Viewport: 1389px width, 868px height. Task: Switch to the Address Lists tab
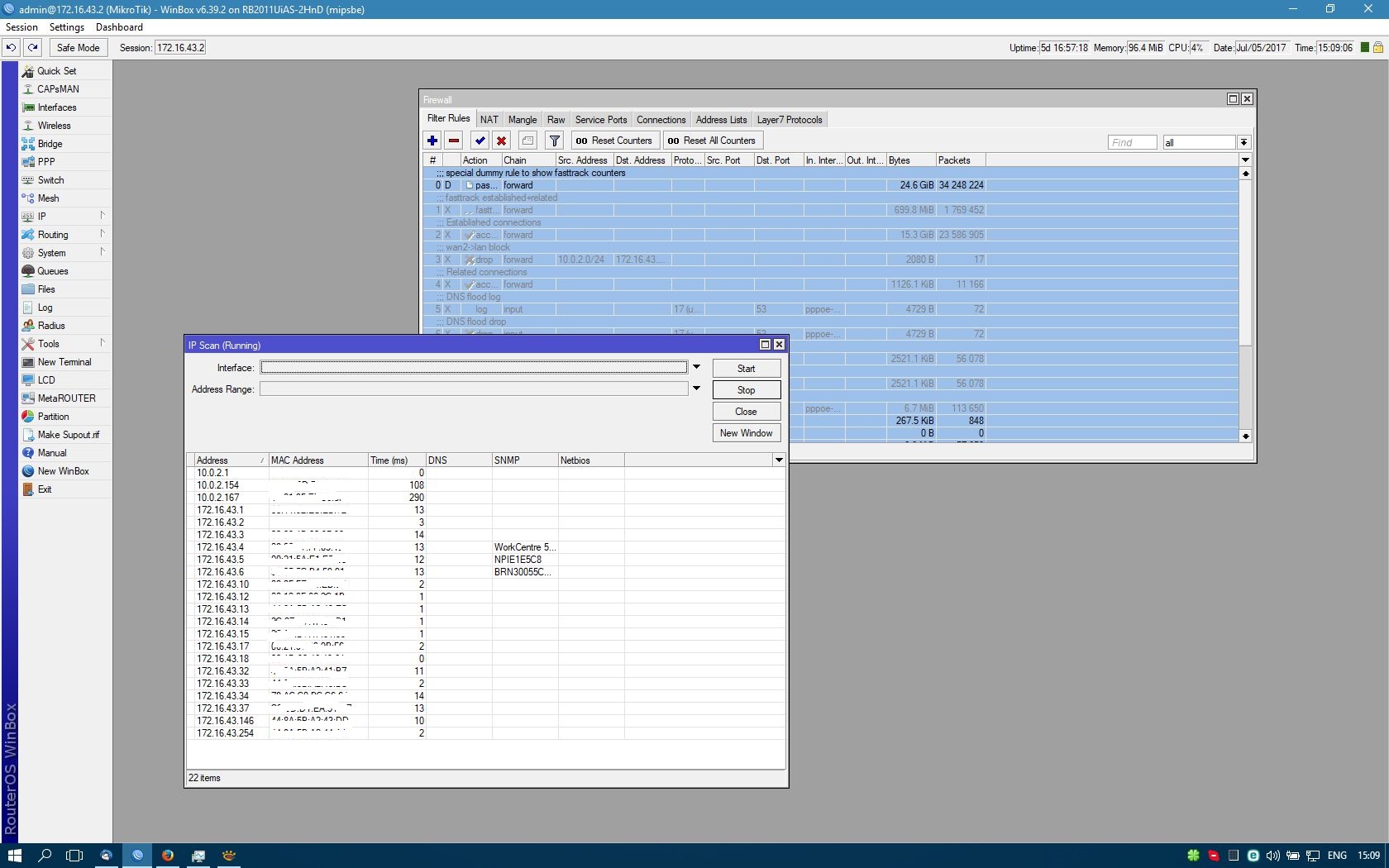[x=721, y=120]
